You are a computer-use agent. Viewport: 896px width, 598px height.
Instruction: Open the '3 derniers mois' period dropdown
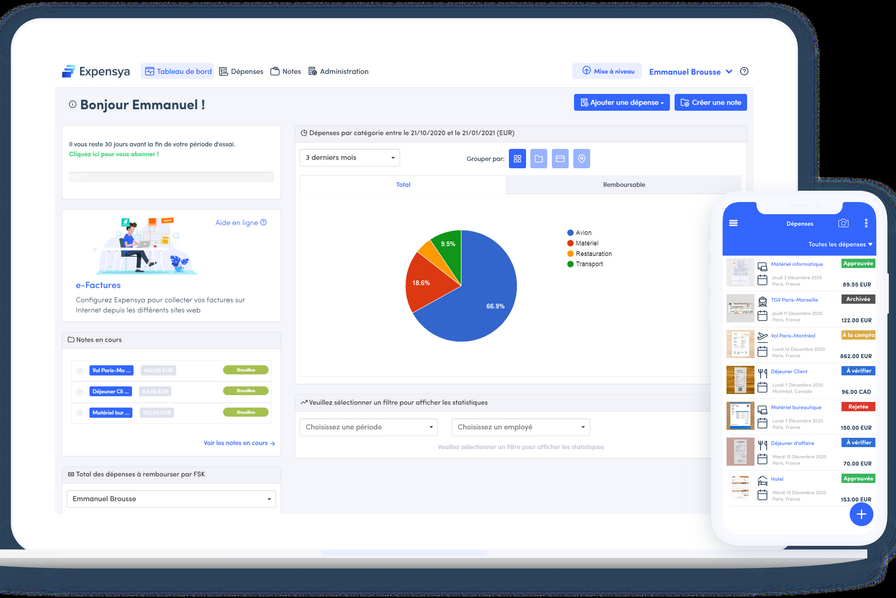pyautogui.click(x=350, y=158)
